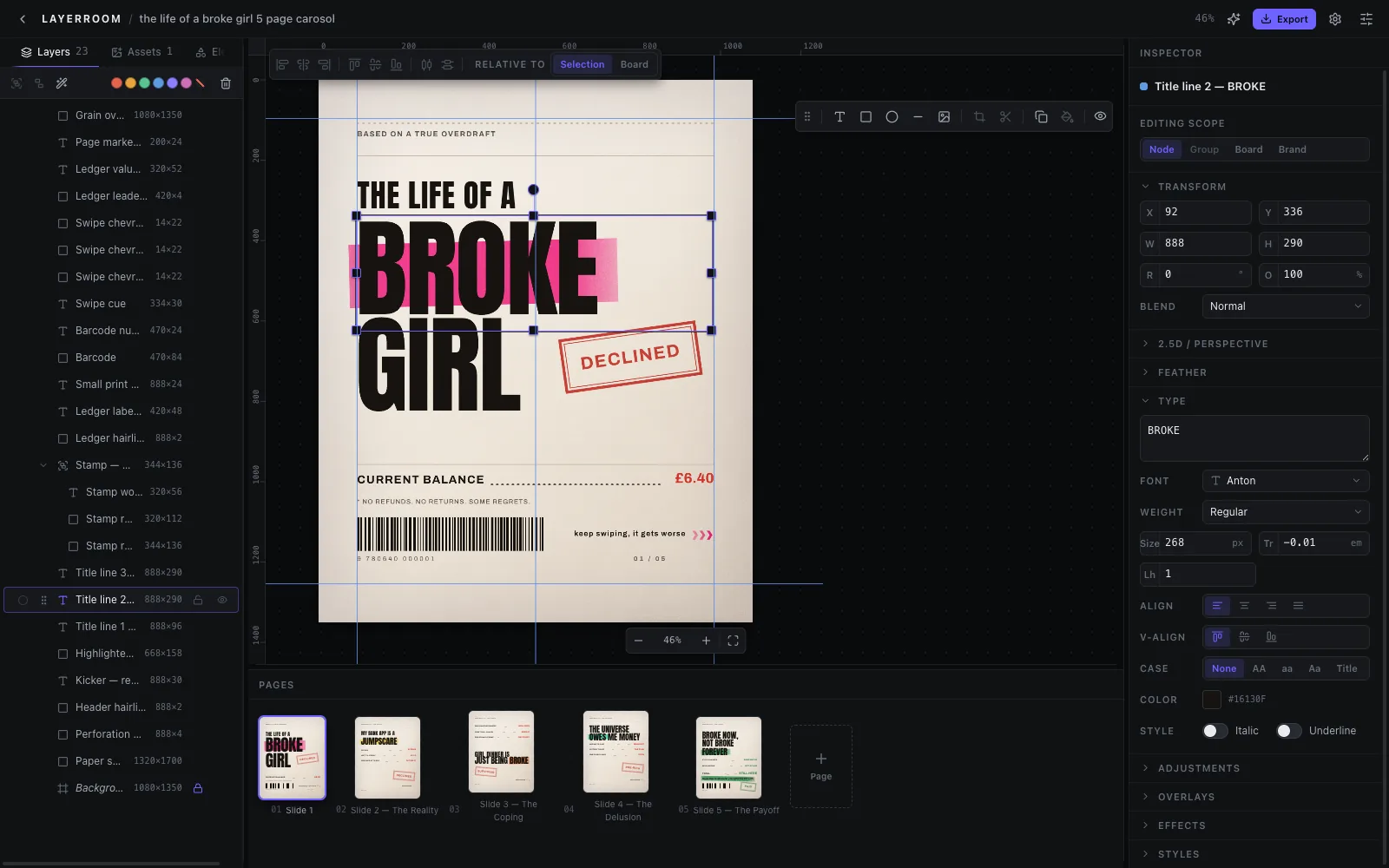Switch to the Layers tab
This screenshot has width=1389, height=868.
[54, 52]
